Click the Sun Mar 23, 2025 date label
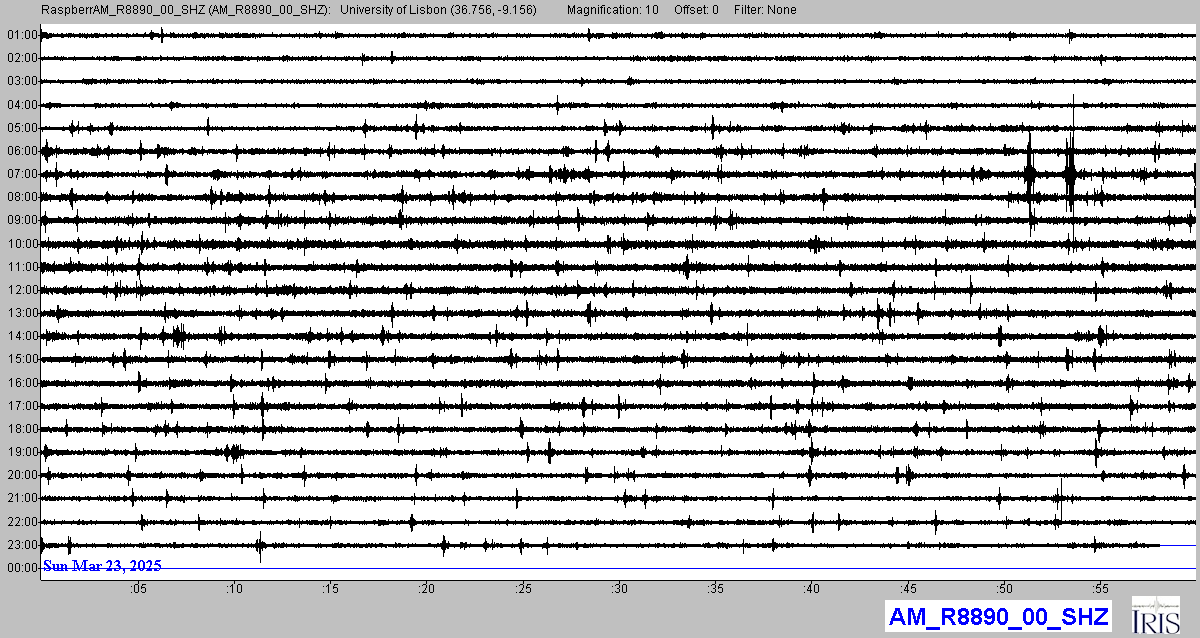 tap(102, 566)
